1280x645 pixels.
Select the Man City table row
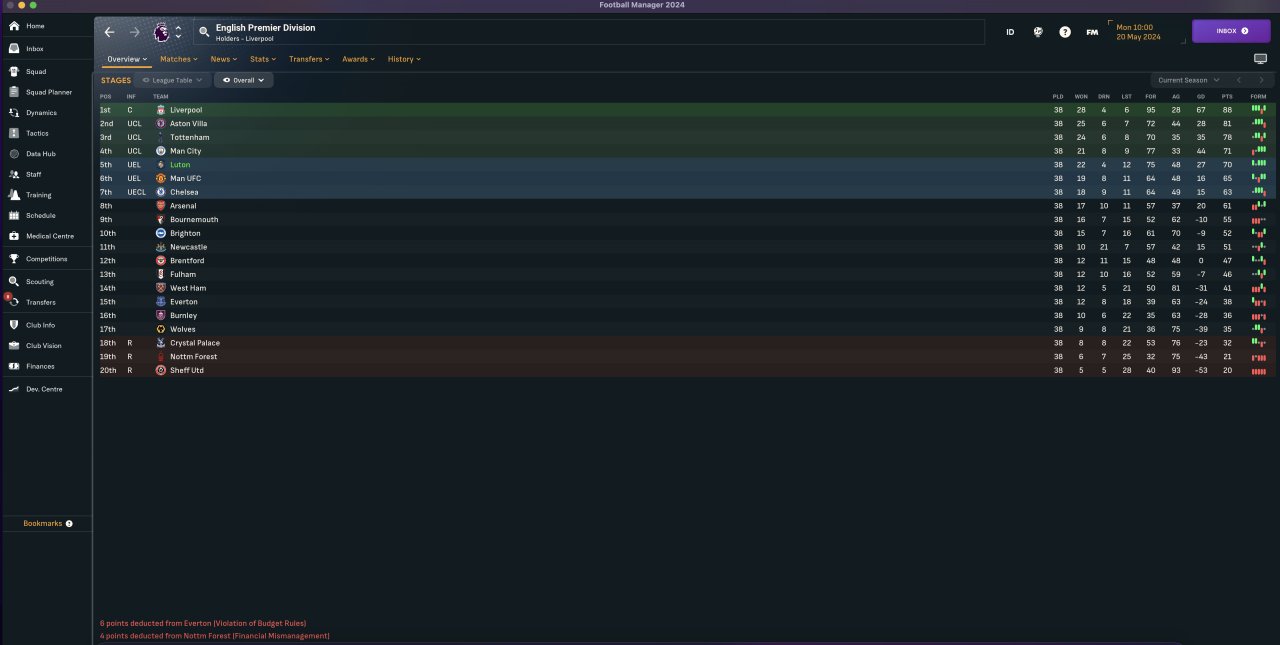[x=685, y=151]
